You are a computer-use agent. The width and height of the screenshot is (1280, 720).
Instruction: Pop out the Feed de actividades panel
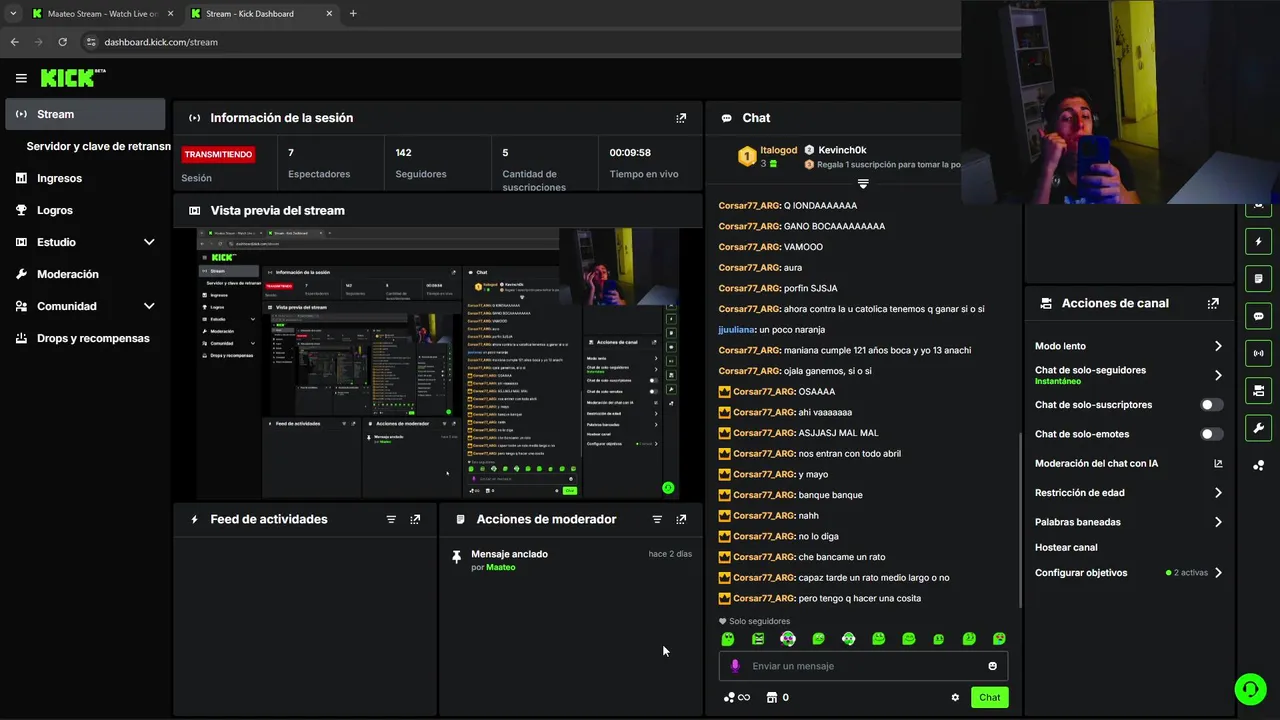pos(415,519)
